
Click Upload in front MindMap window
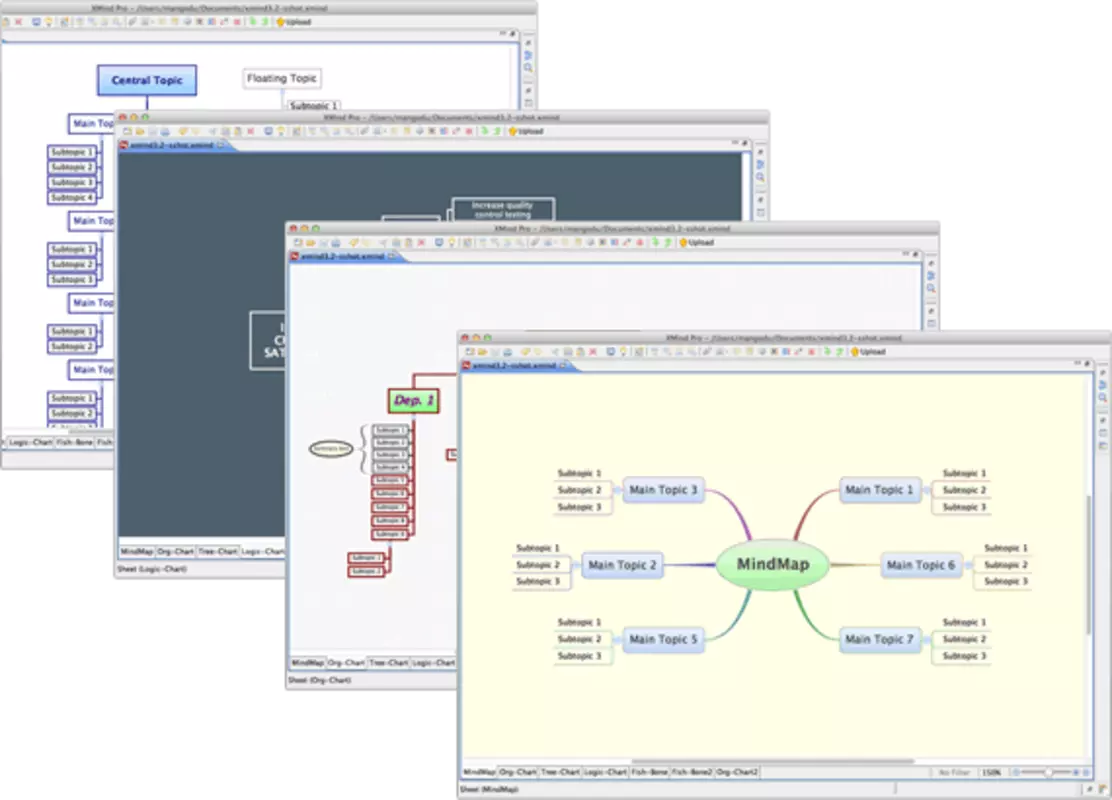pos(868,352)
